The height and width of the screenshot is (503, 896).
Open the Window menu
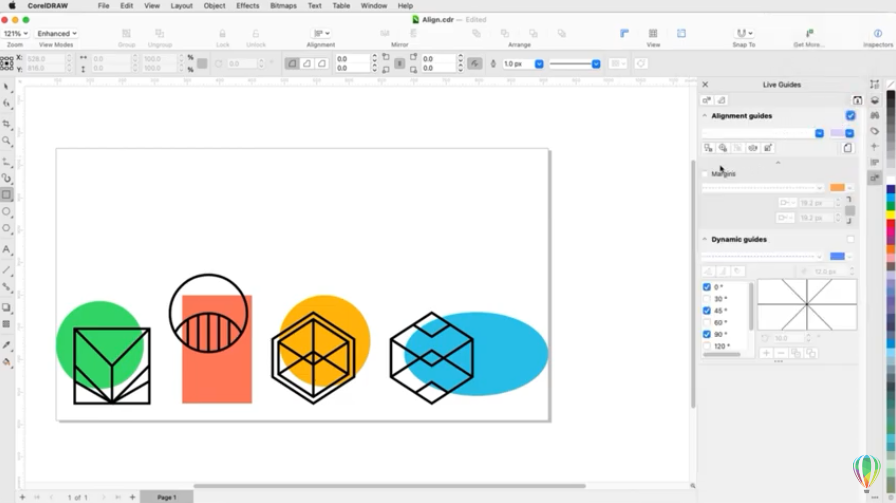click(x=374, y=6)
